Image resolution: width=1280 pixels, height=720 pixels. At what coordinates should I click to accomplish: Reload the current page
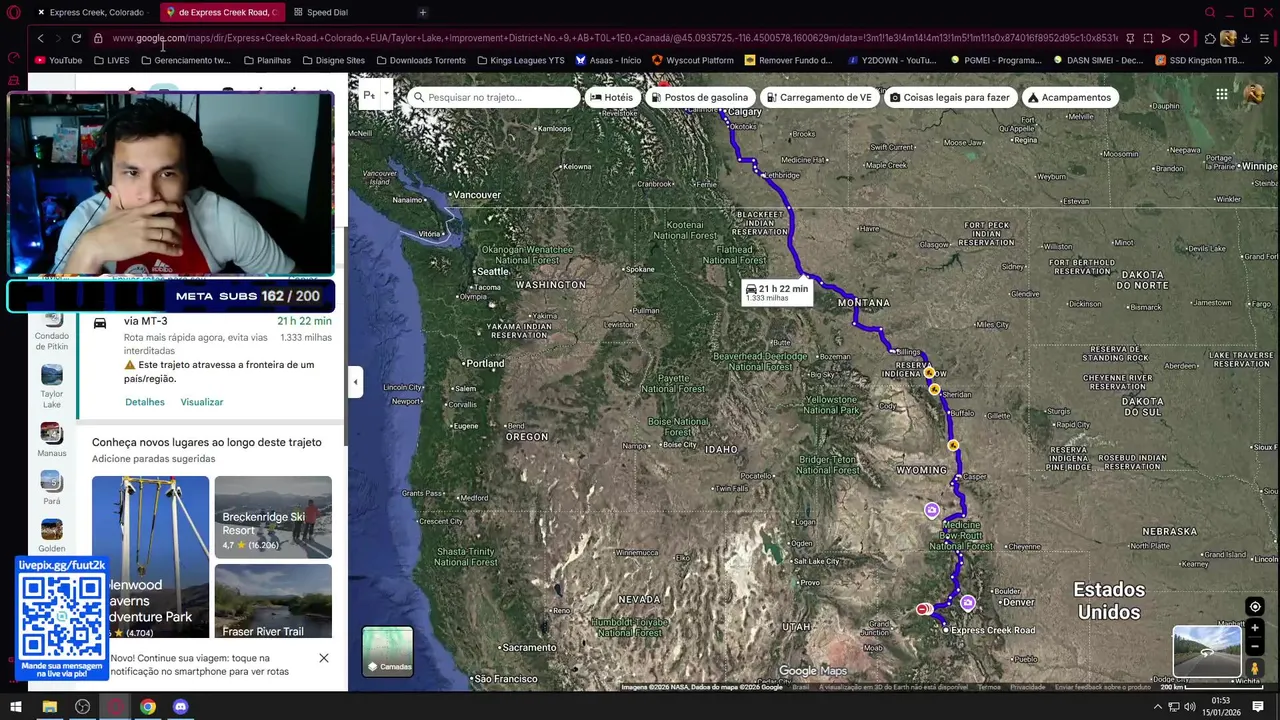click(76, 38)
